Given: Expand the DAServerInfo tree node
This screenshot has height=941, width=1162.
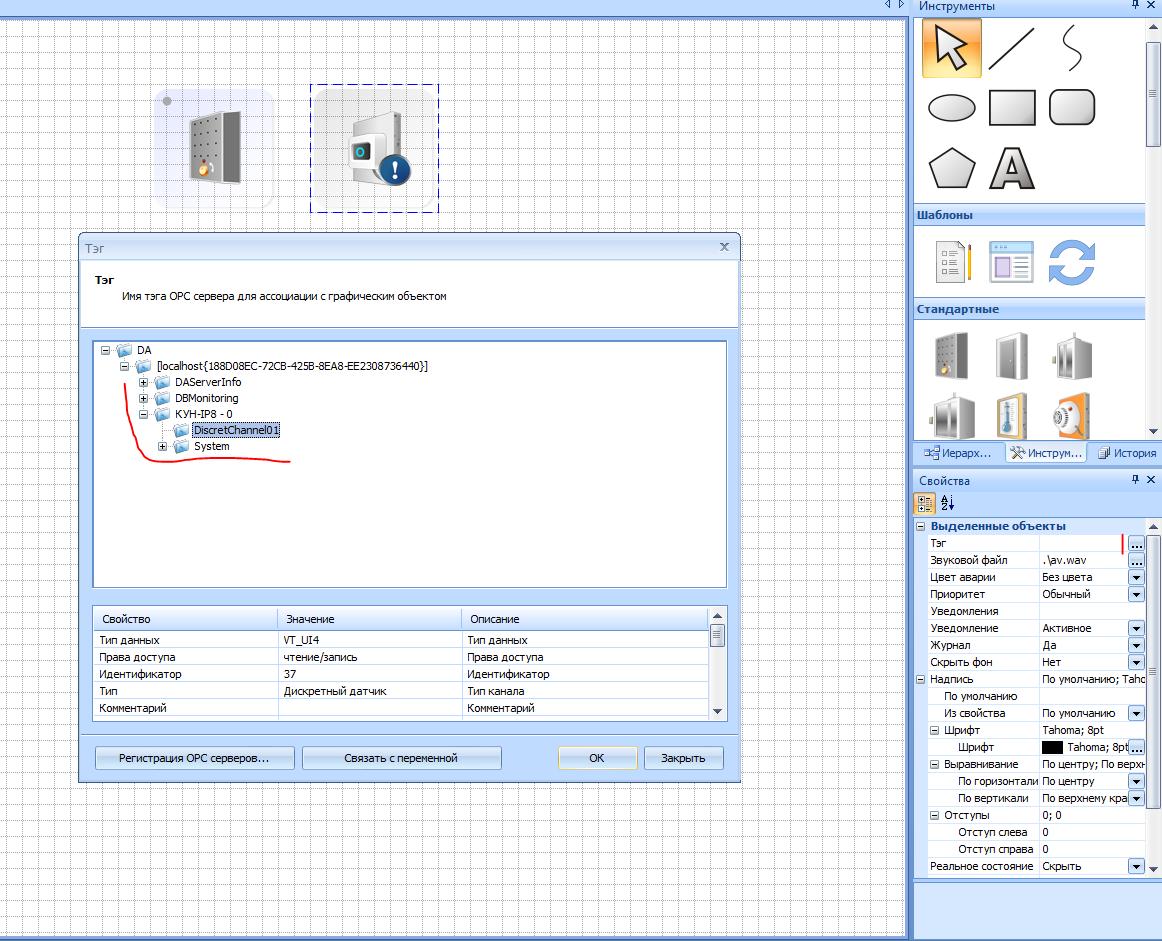Looking at the screenshot, I should click(144, 382).
